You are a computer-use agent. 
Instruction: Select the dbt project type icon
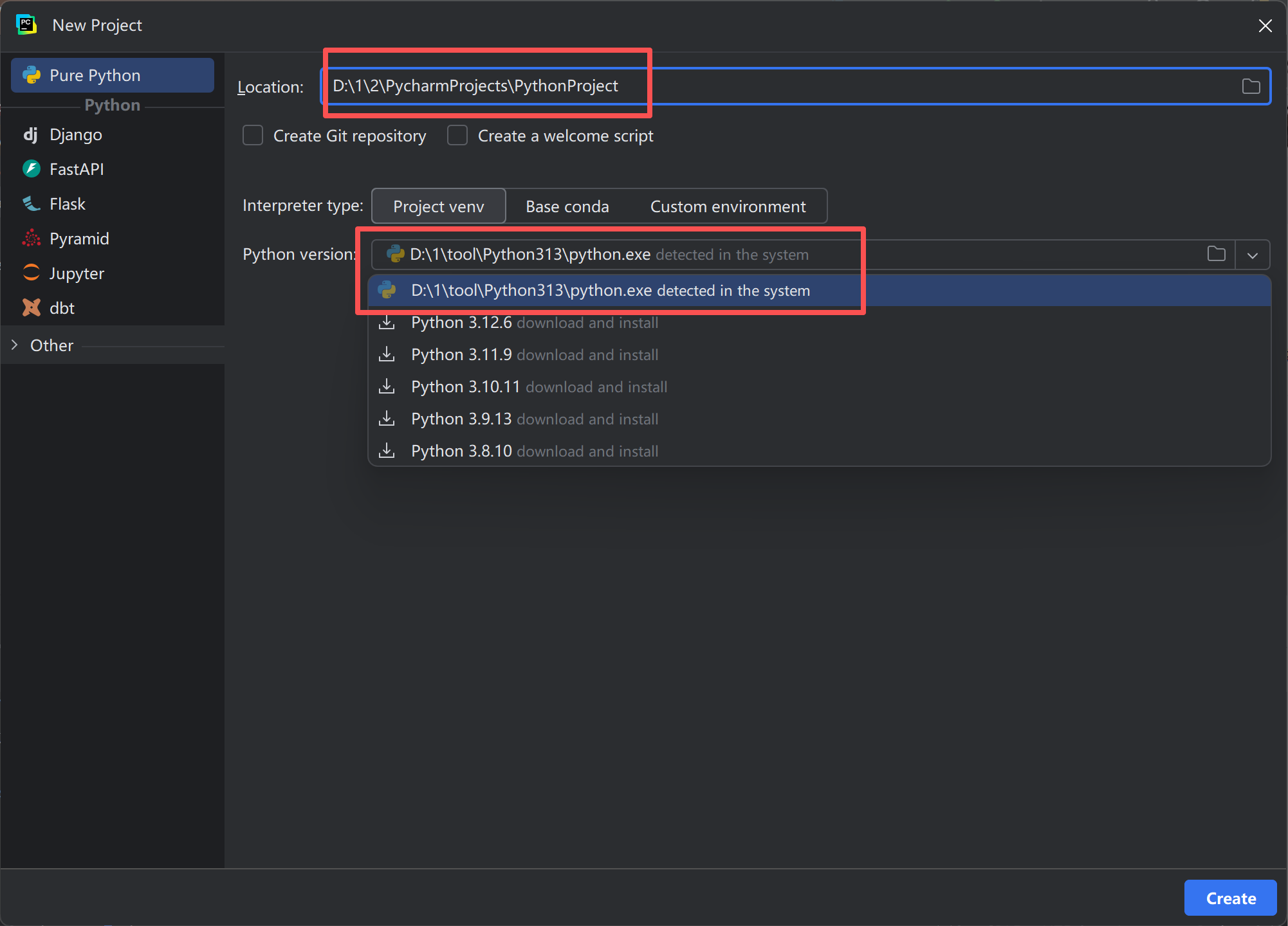[x=31, y=307]
